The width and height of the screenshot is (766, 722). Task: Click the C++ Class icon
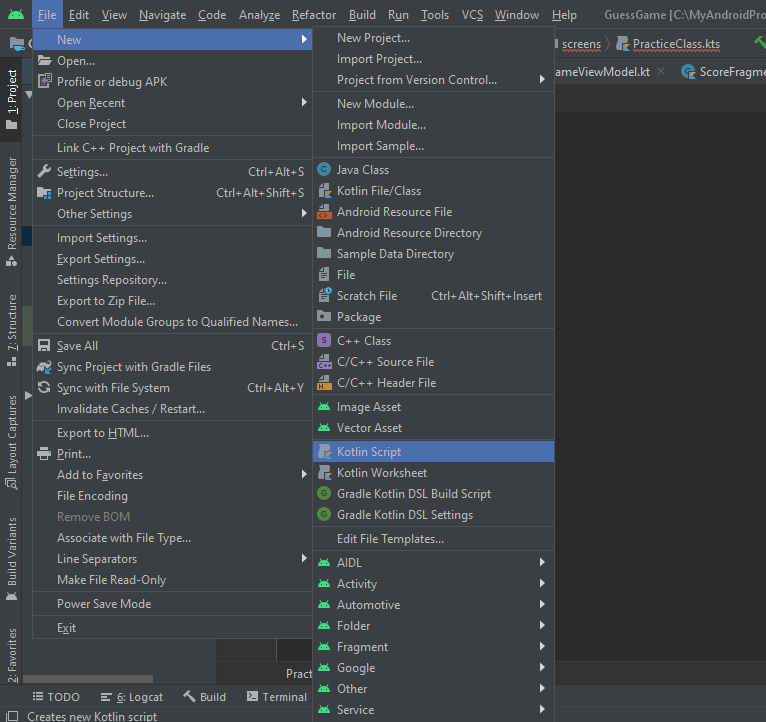[x=324, y=341]
